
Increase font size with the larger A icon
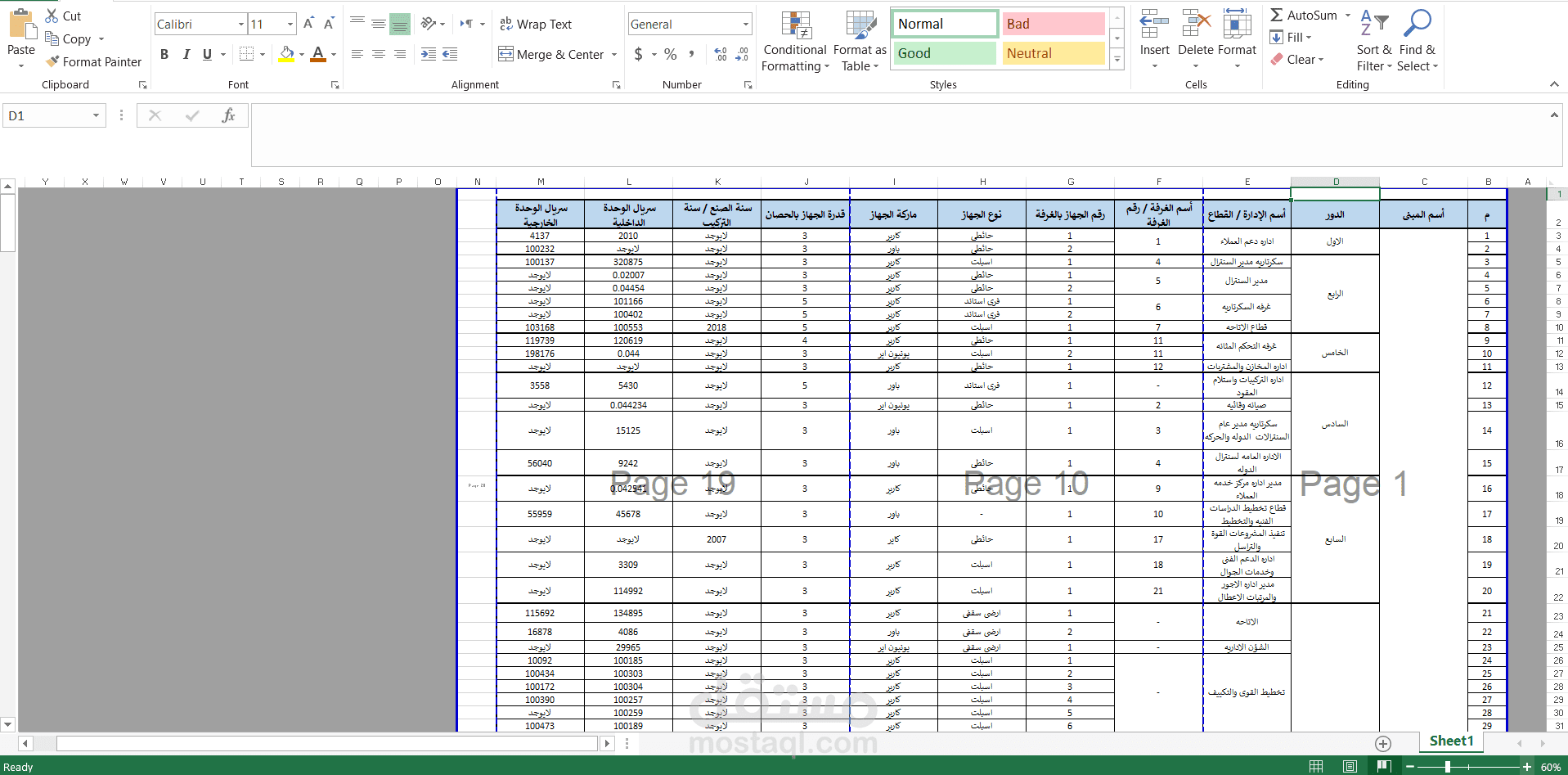click(x=308, y=24)
